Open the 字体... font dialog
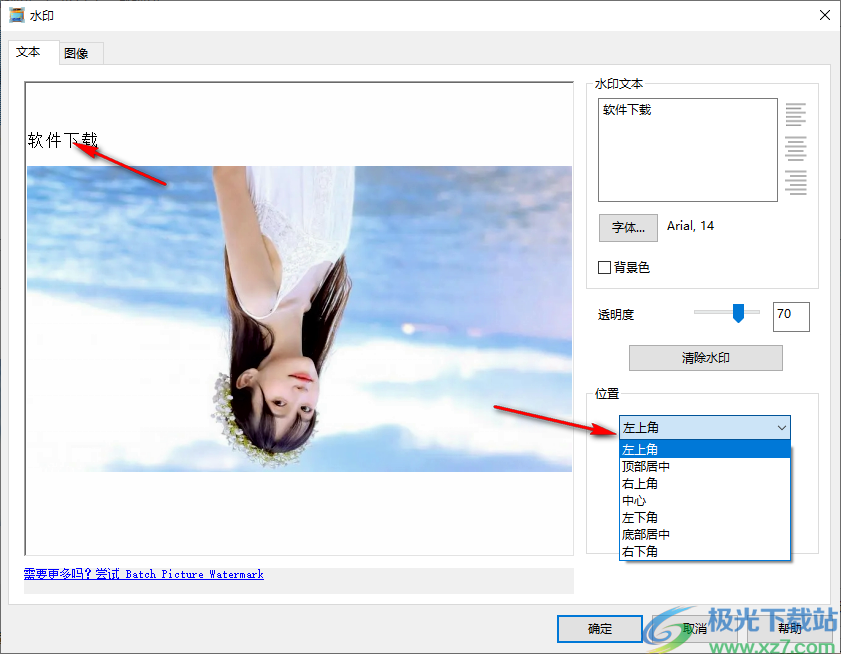The width and height of the screenshot is (841, 654). click(x=628, y=227)
